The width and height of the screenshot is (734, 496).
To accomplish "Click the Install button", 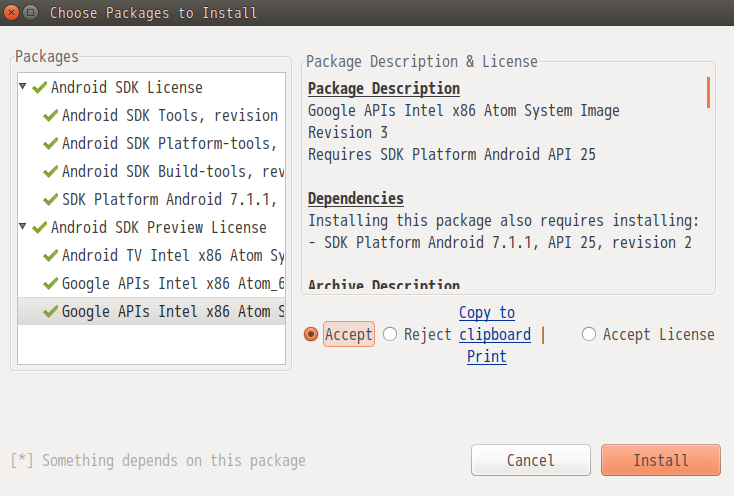I will (661, 460).
